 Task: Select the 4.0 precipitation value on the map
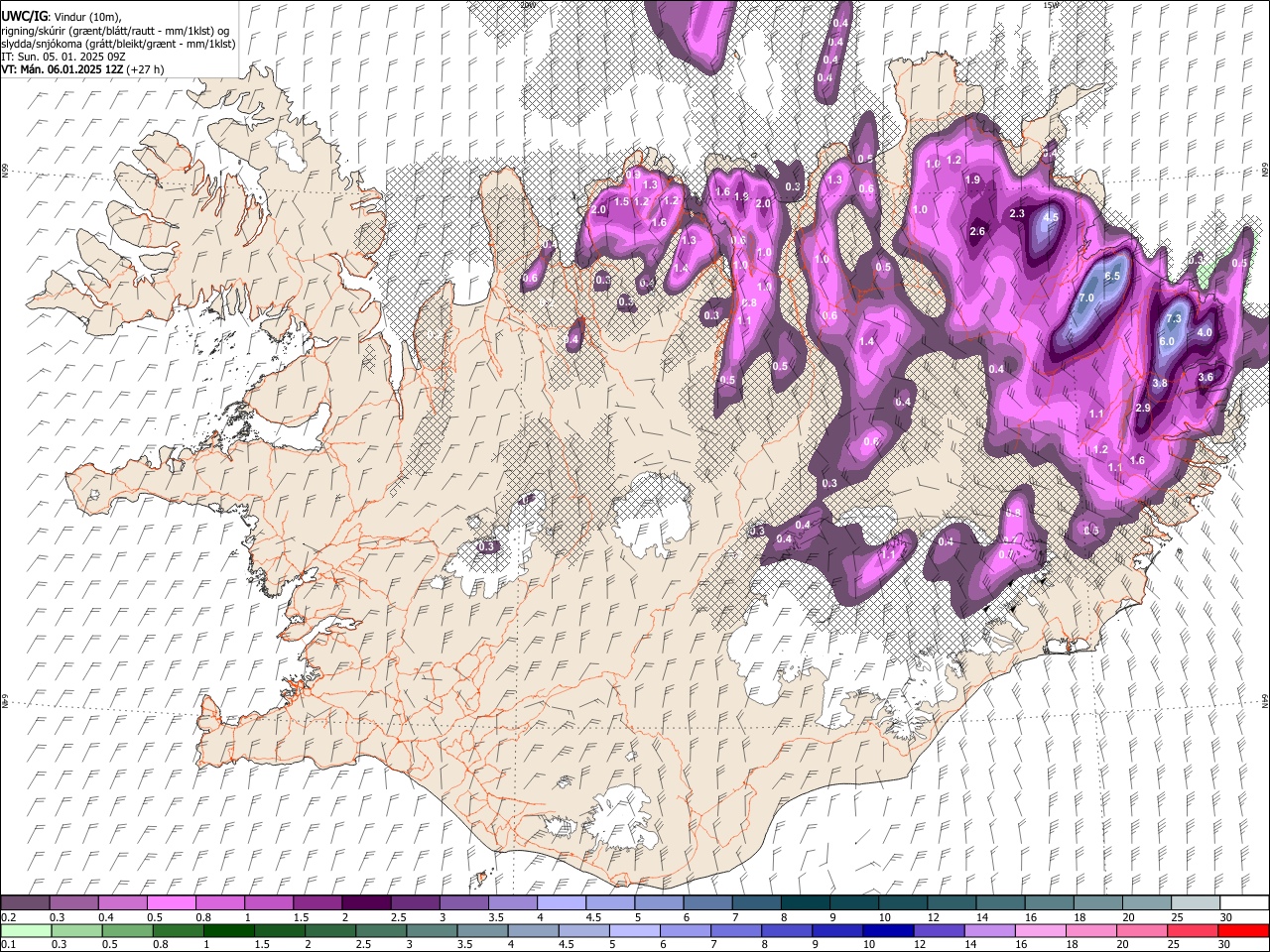1205,332
